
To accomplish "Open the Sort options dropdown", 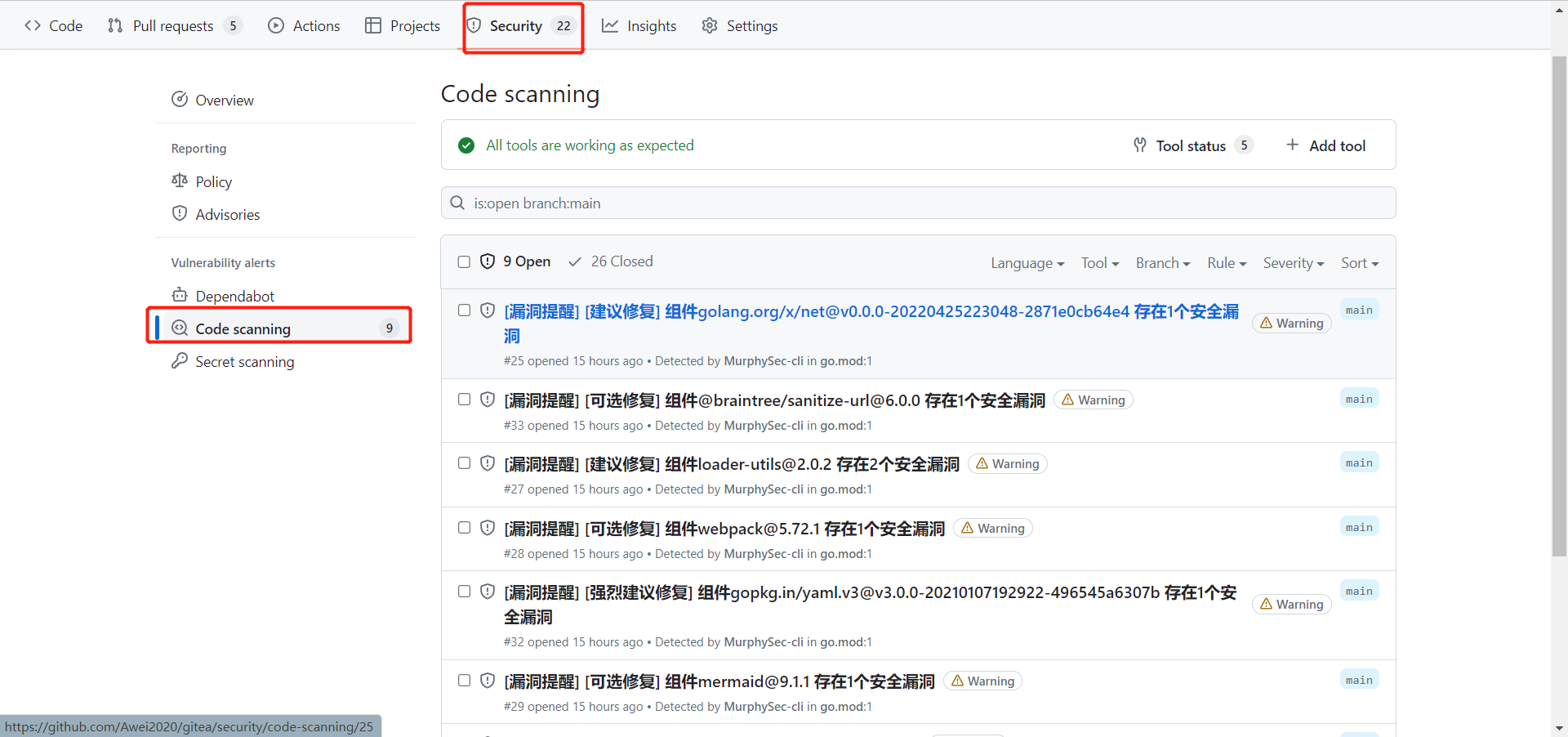I will [1359, 262].
